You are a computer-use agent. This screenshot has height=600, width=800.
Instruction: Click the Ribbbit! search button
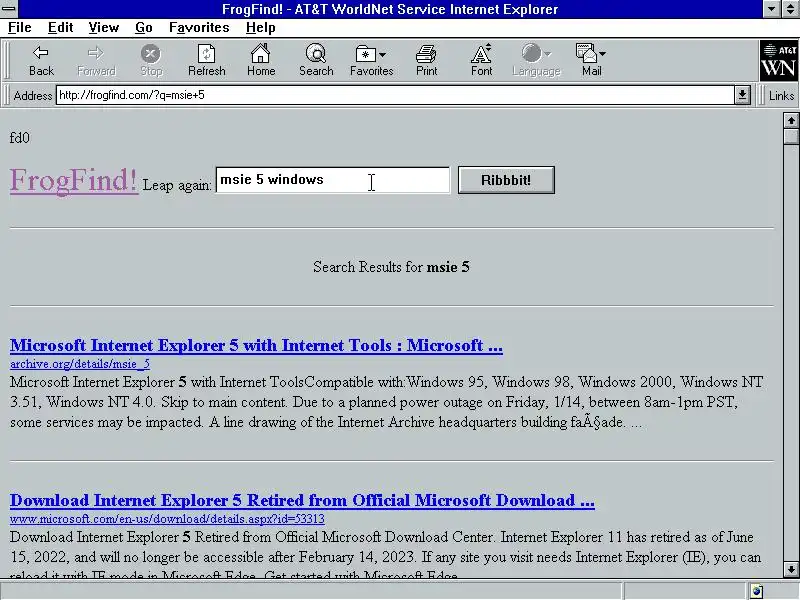click(506, 180)
